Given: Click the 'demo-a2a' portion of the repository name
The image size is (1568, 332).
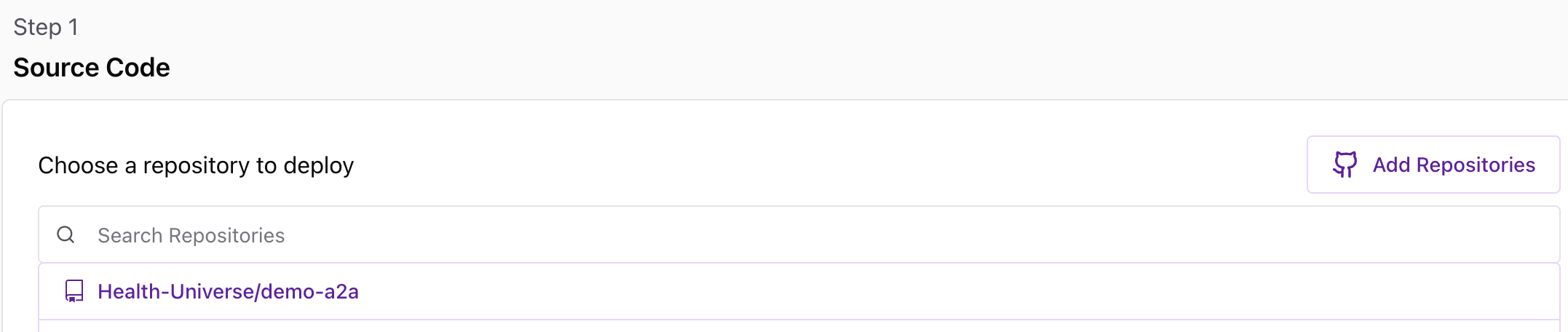Looking at the screenshot, I should [x=310, y=291].
